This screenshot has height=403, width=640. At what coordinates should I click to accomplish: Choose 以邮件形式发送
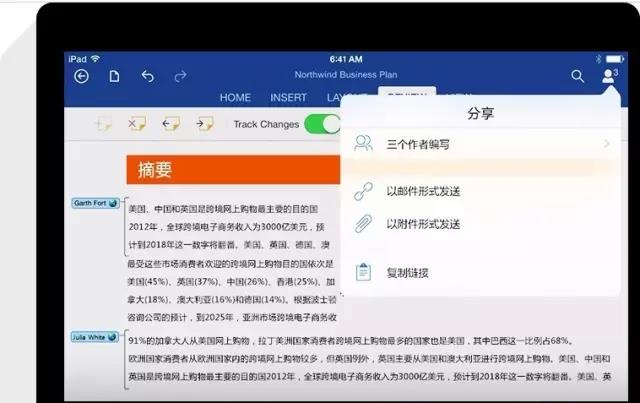(x=423, y=191)
